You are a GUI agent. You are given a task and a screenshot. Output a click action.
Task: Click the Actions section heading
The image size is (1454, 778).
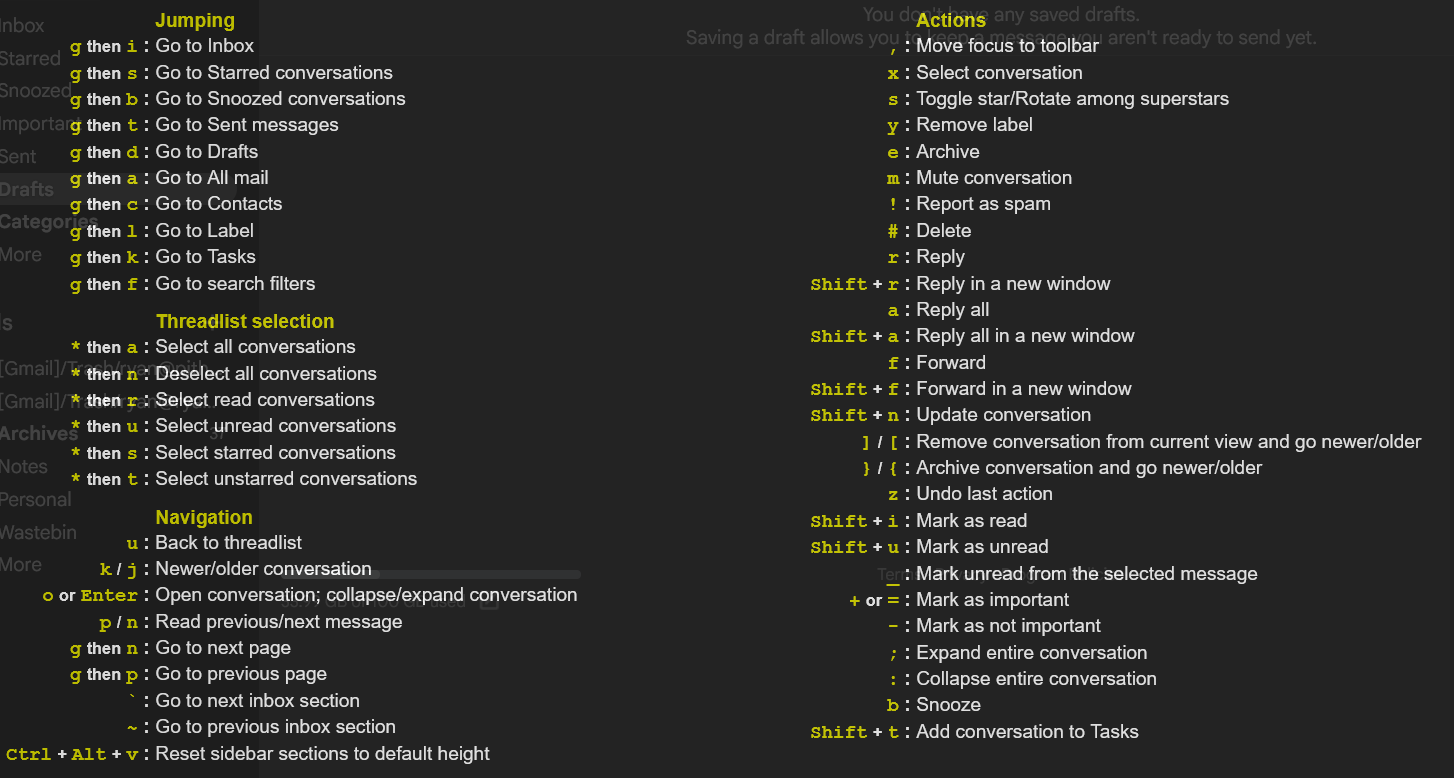click(951, 20)
